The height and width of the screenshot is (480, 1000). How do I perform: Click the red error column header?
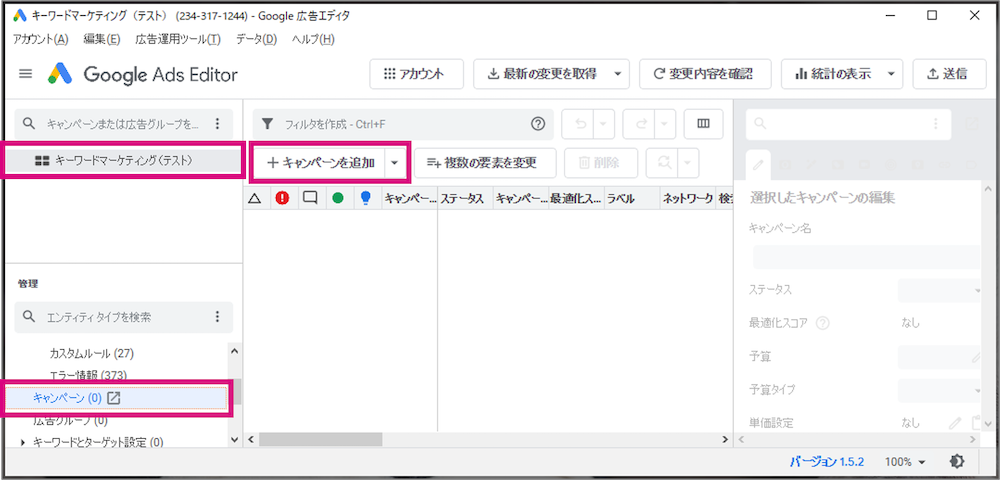283,198
